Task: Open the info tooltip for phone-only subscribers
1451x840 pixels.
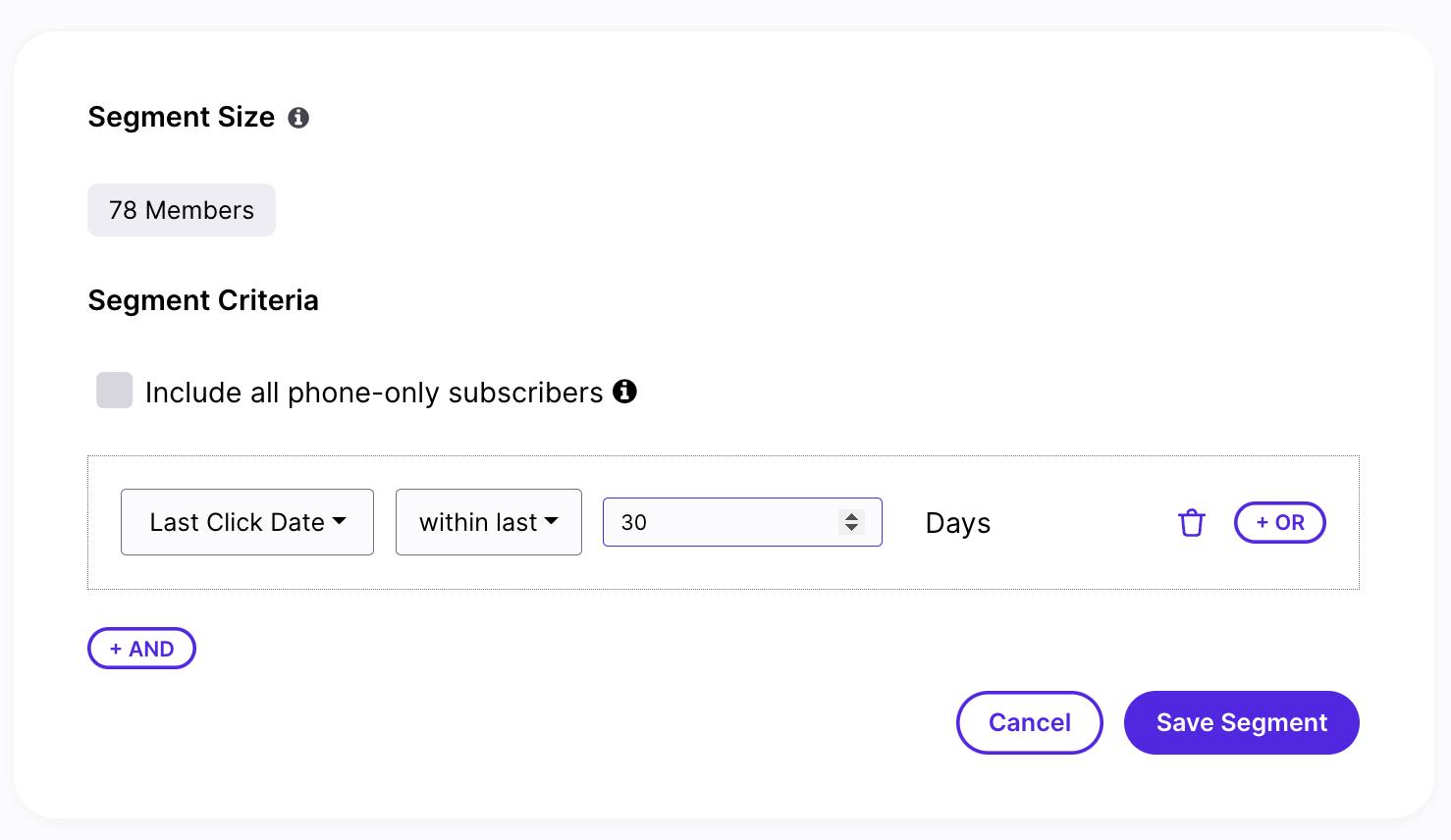Action: pyautogui.click(x=624, y=392)
